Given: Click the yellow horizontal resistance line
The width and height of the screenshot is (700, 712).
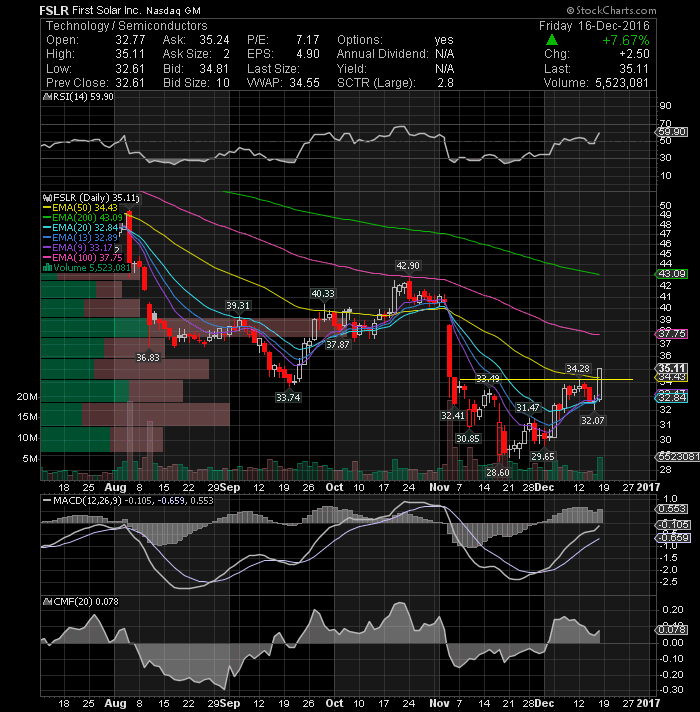Looking at the screenshot, I should (x=546, y=379).
